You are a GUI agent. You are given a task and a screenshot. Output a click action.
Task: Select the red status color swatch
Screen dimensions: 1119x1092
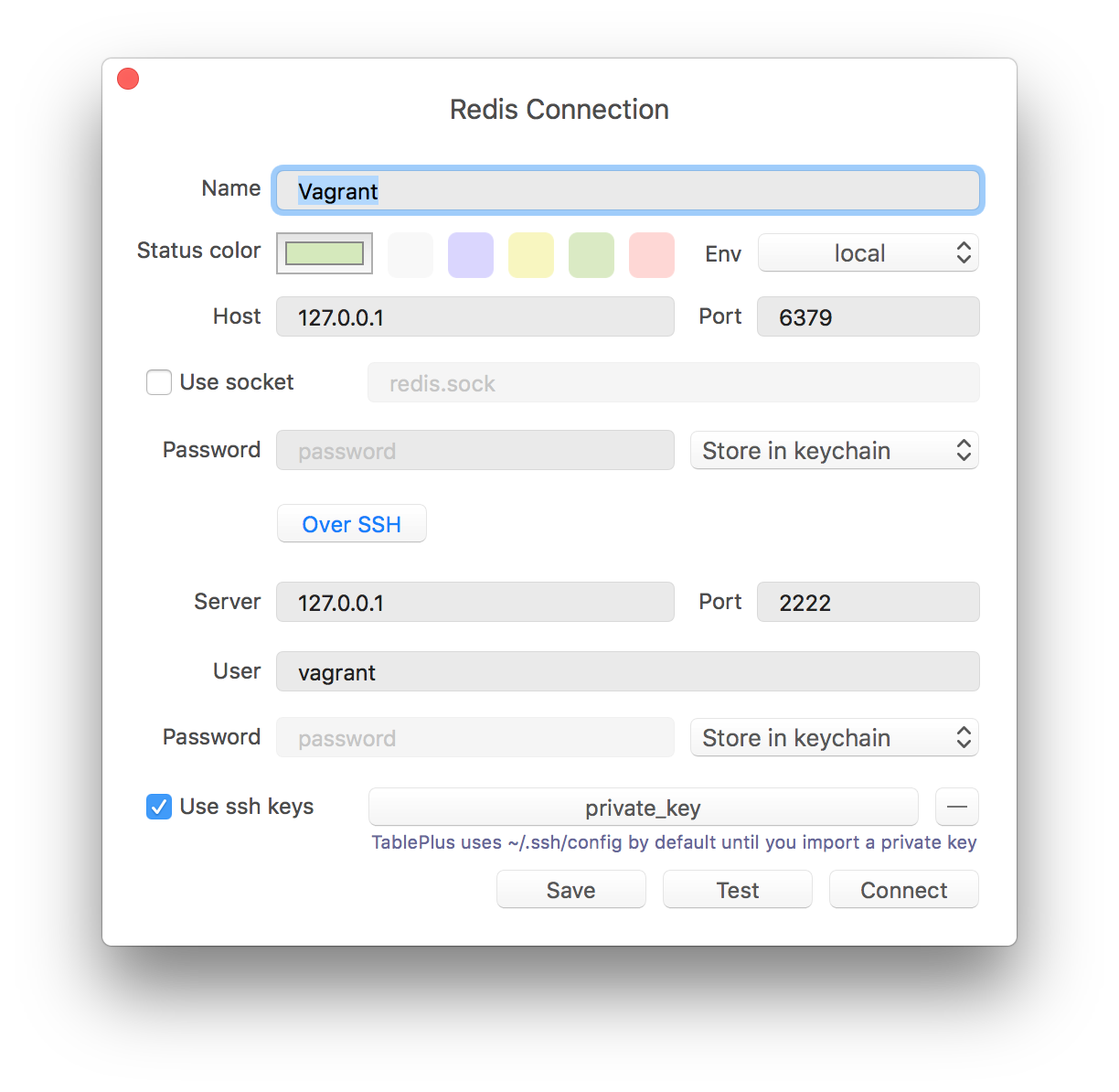point(651,254)
